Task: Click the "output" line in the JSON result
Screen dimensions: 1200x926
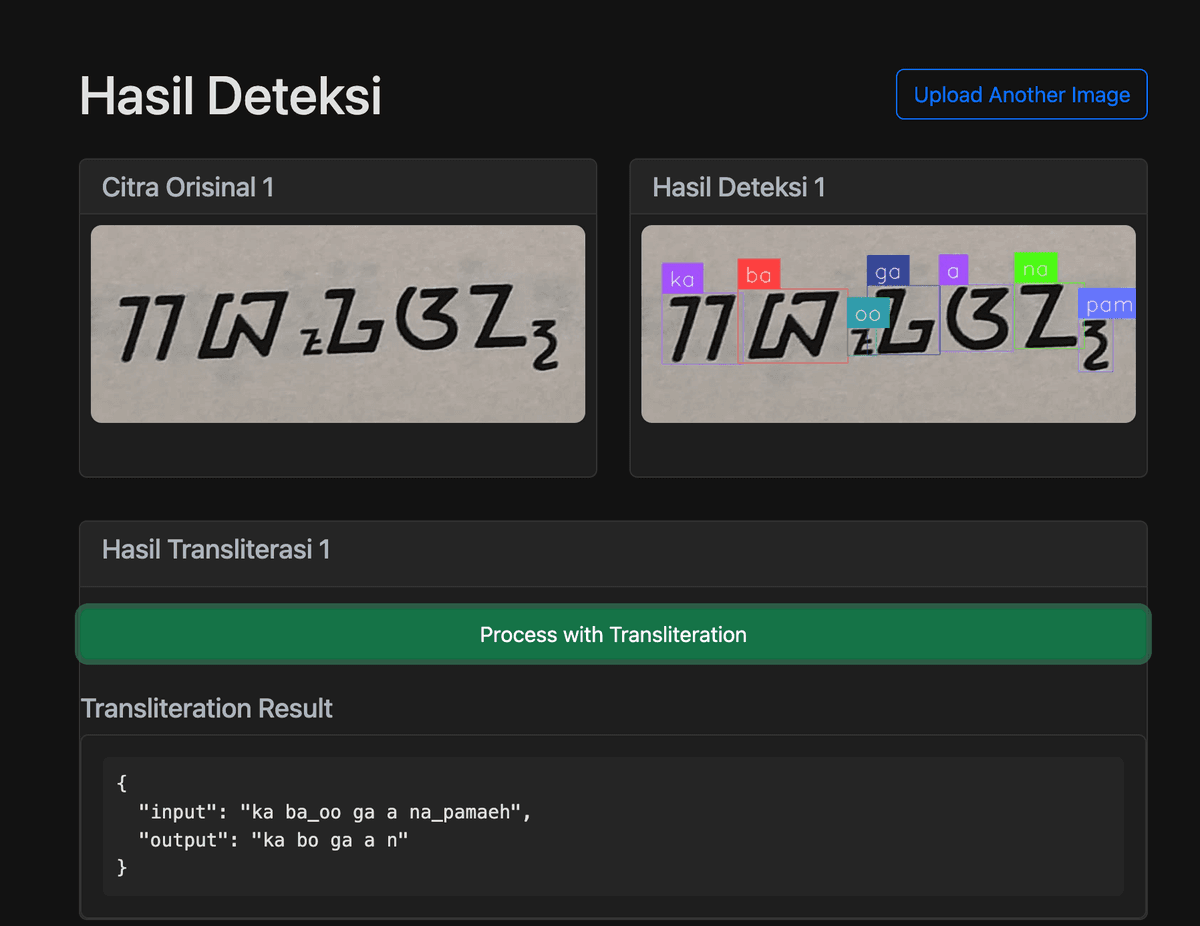Action: click(273, 840)
